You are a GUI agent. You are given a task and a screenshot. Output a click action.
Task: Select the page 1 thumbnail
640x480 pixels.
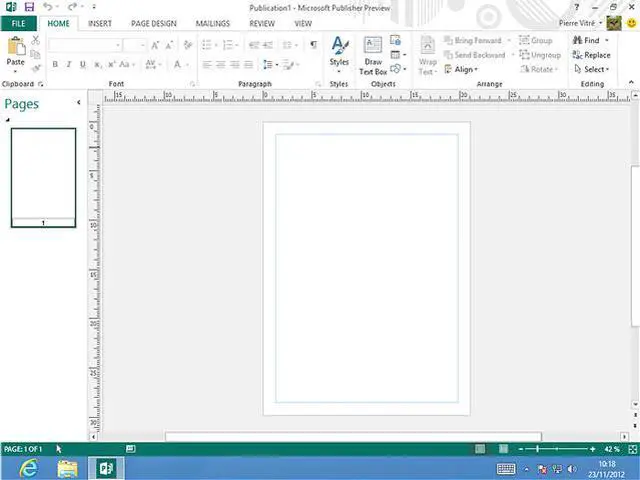[43, 173]
